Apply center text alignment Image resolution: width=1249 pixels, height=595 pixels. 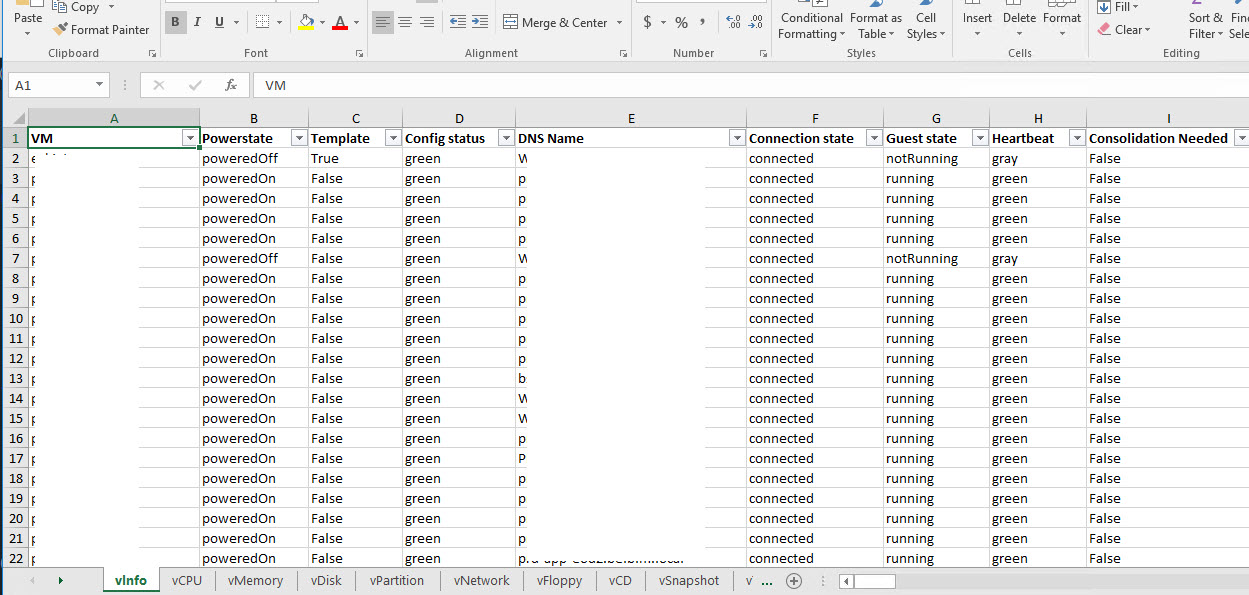coord(405,22)
